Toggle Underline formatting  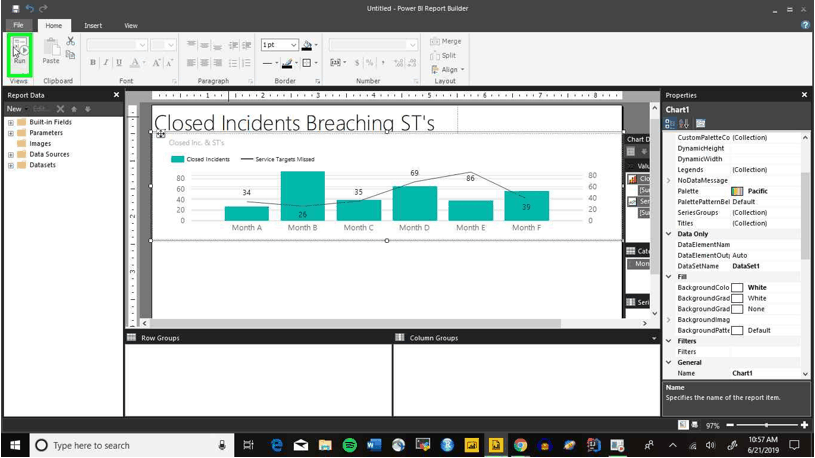pyautogui.click(x=119, y=63)
